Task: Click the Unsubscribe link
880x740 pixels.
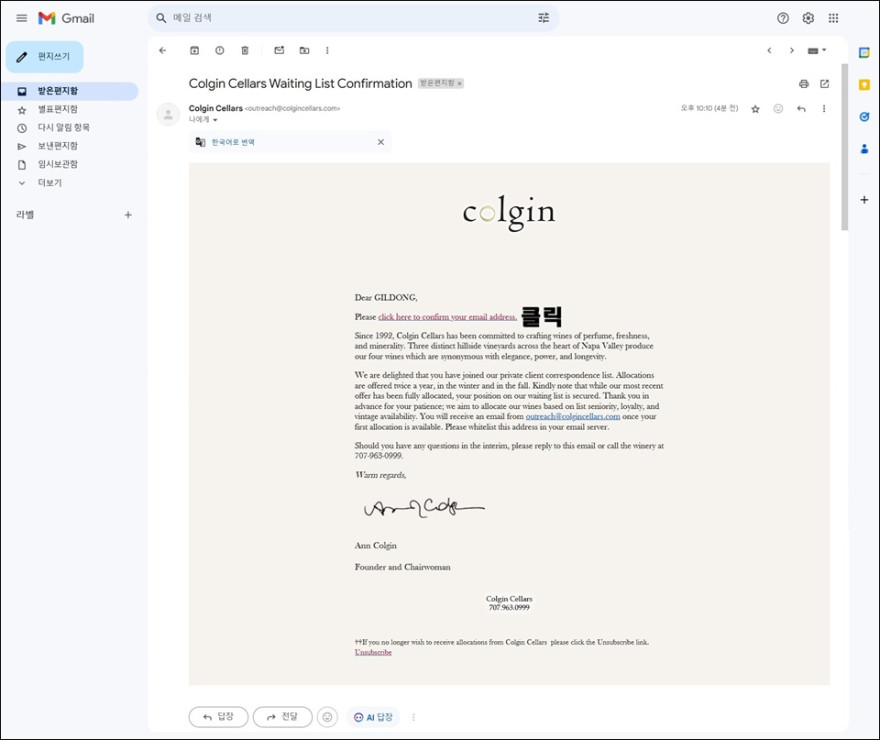Action: 373,652
